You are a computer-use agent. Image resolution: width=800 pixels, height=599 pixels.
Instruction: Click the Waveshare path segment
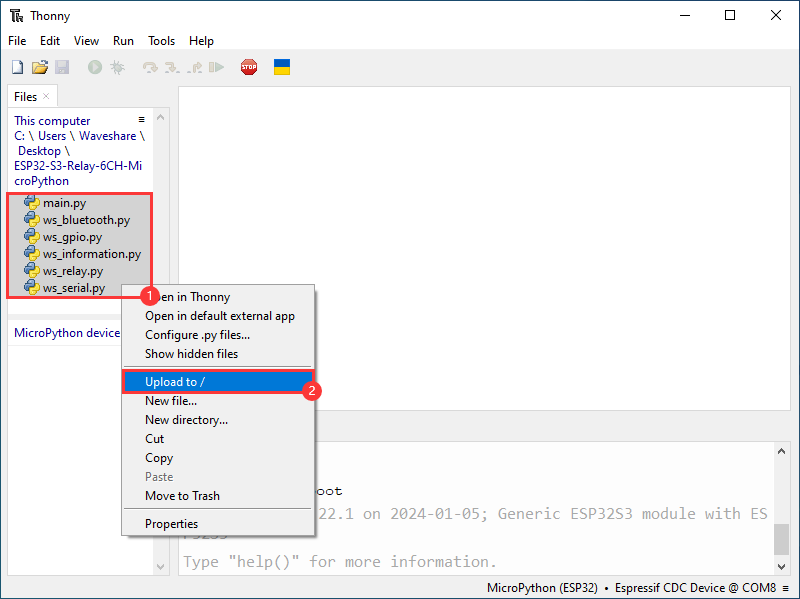(x=108, y=136)
